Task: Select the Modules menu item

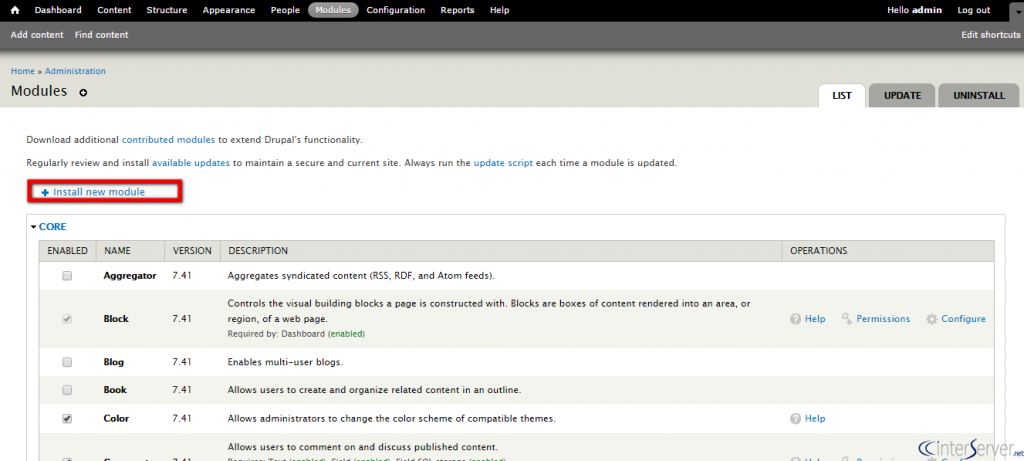Action: (x=333, y=10)
